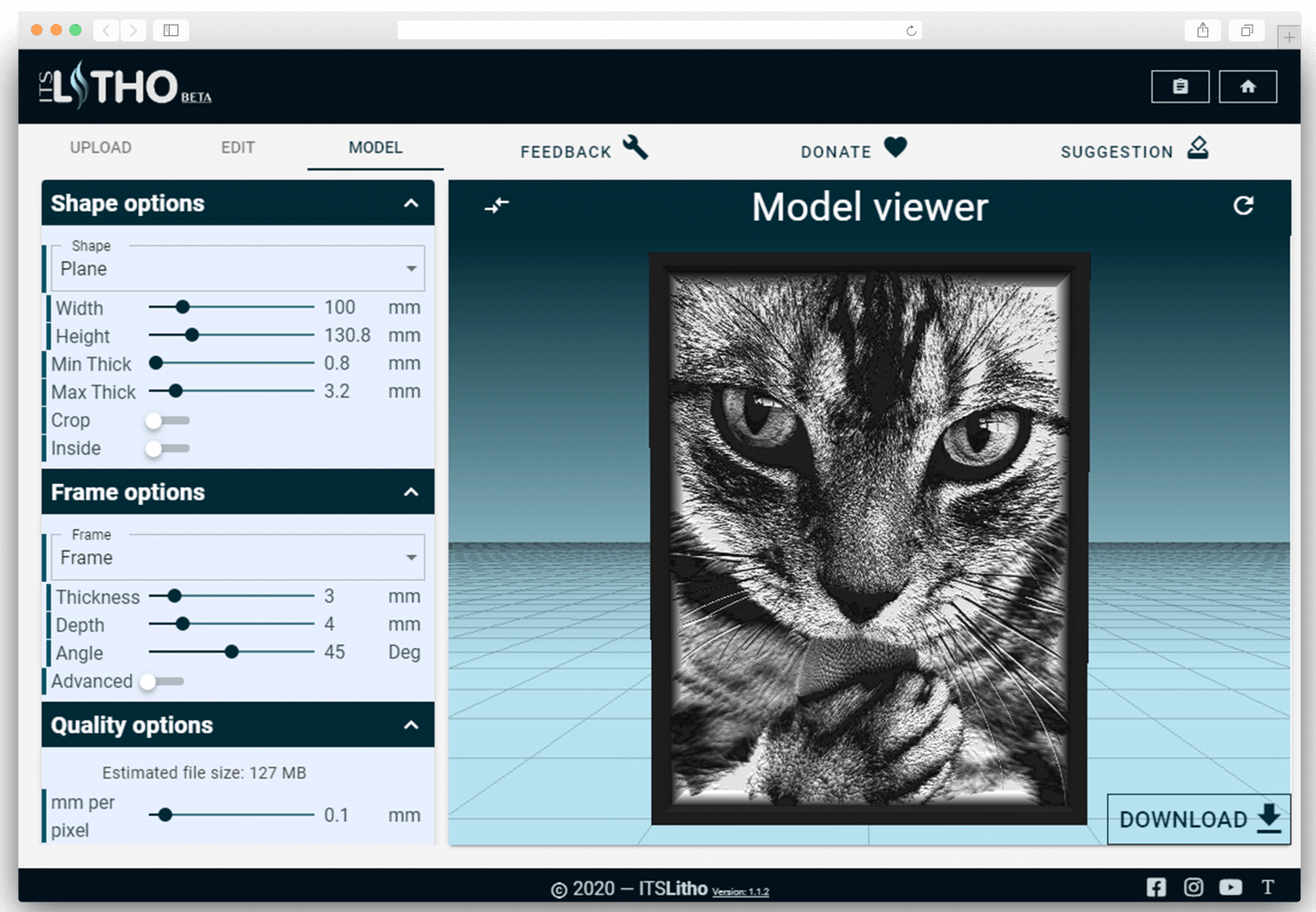Click the clipboard icon in header
This screenshot has width=1316, height=912.
coord(1180,86)
